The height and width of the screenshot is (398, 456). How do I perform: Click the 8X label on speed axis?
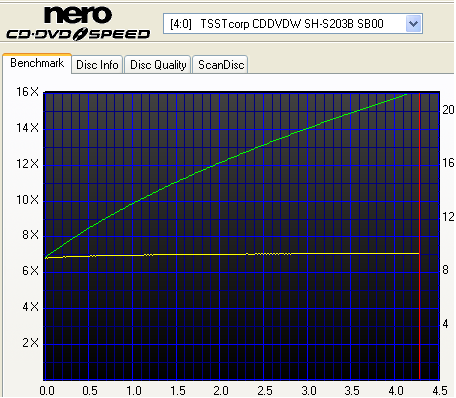[31, 235]
